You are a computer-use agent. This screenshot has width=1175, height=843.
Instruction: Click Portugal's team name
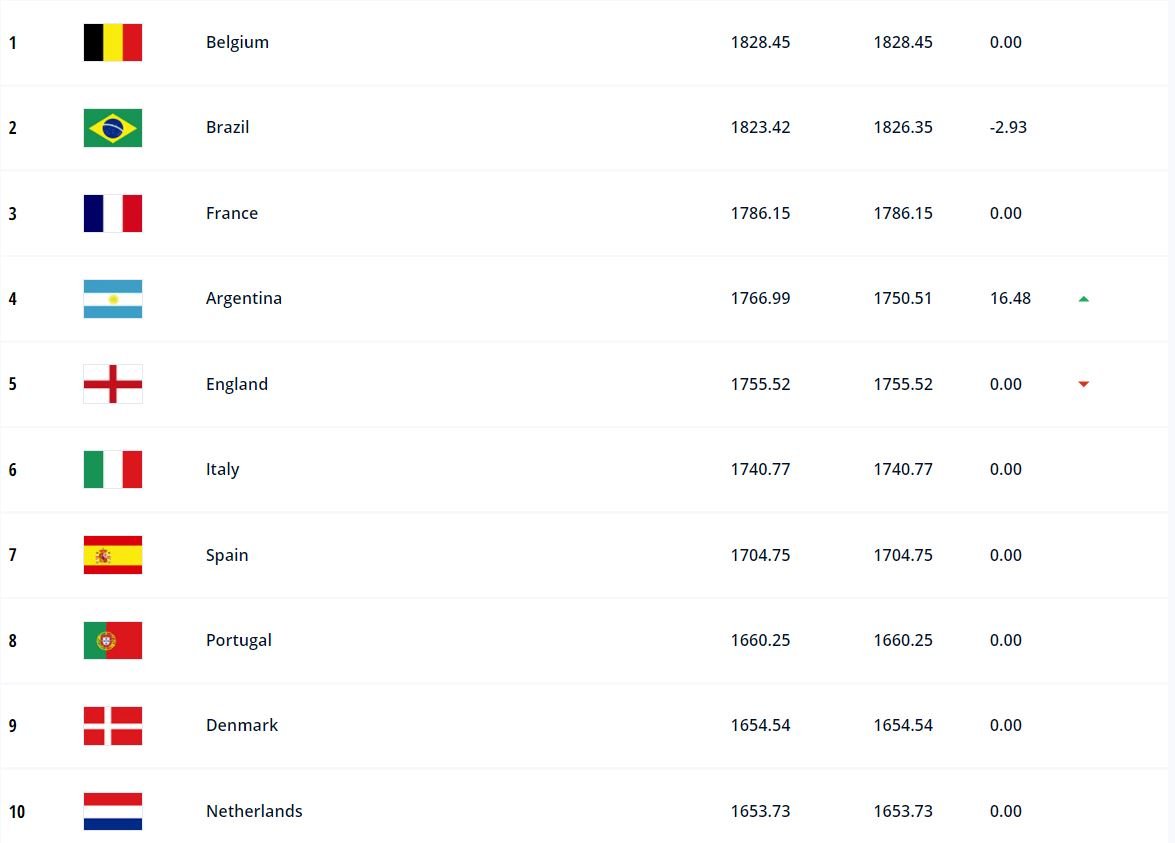pos(238,641)
